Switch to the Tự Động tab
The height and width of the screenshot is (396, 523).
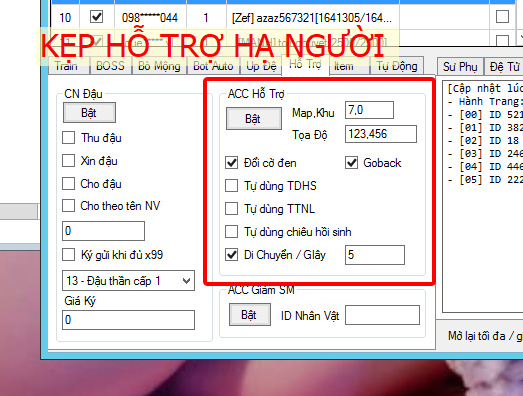click(397, 66)
